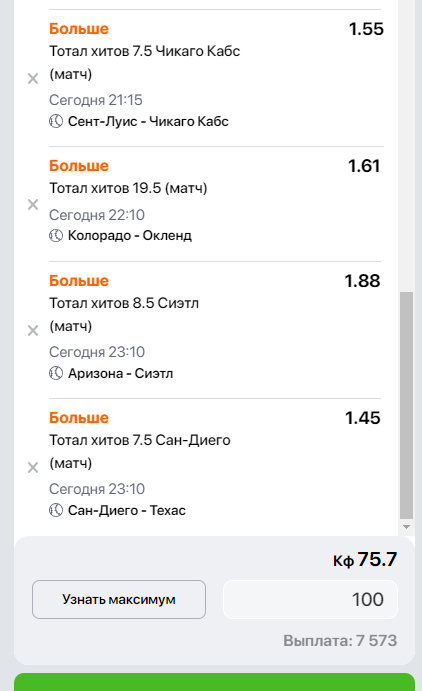This screenshot has width=422, height=691.
Task: Open the Колорадо - Окленд match link
Action: [x=130, y=236]
